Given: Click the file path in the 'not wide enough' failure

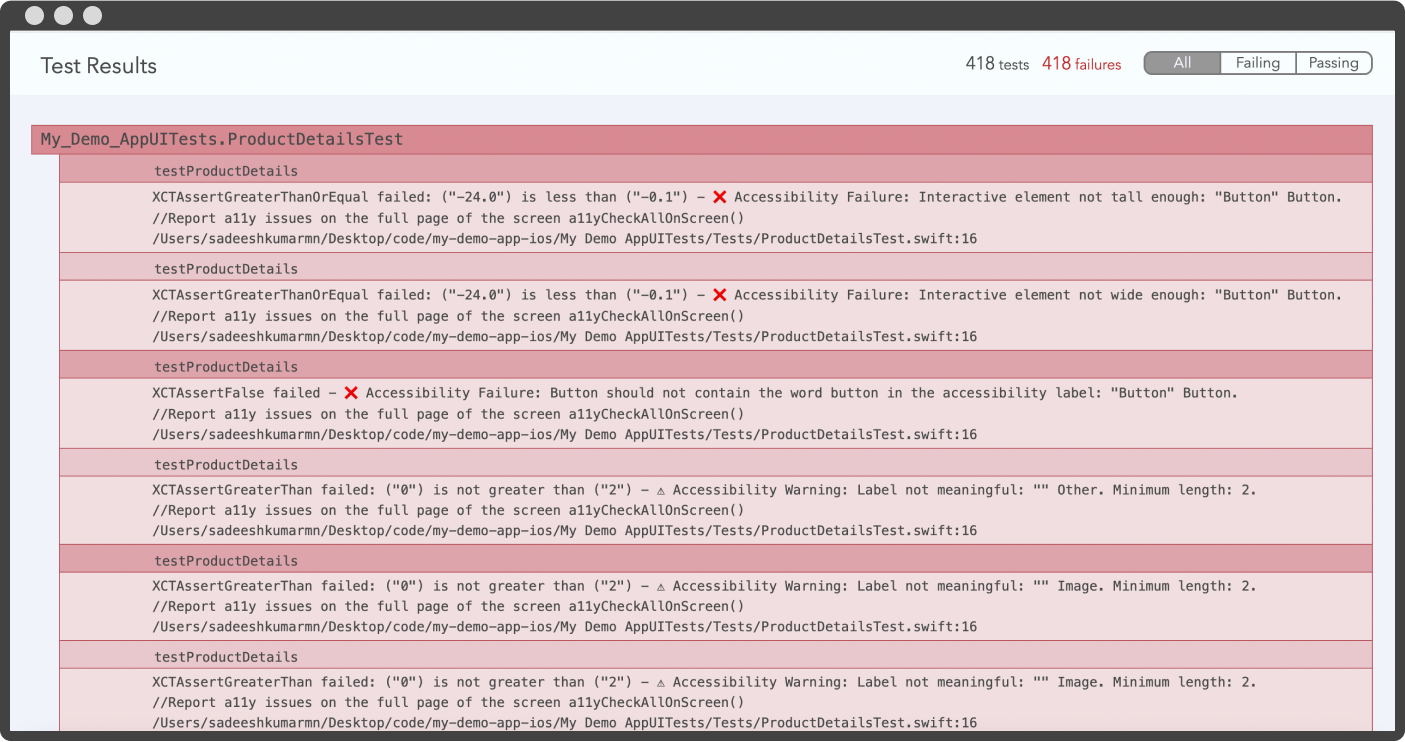Looking at the screenshot, I should tap(564, 336).
